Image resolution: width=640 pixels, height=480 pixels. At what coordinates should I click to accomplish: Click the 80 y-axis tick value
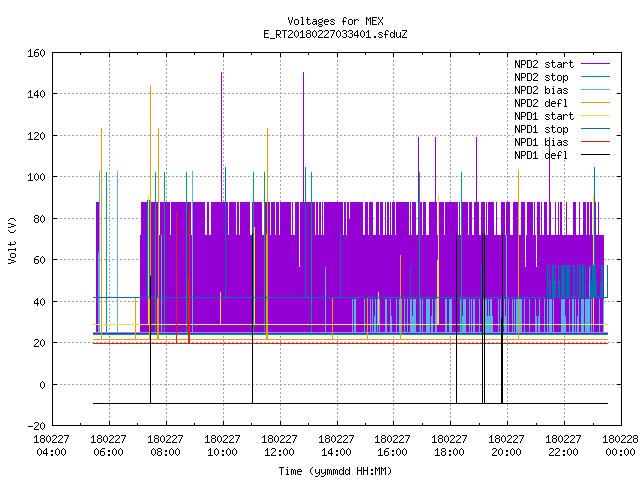[x=39, y=219]
